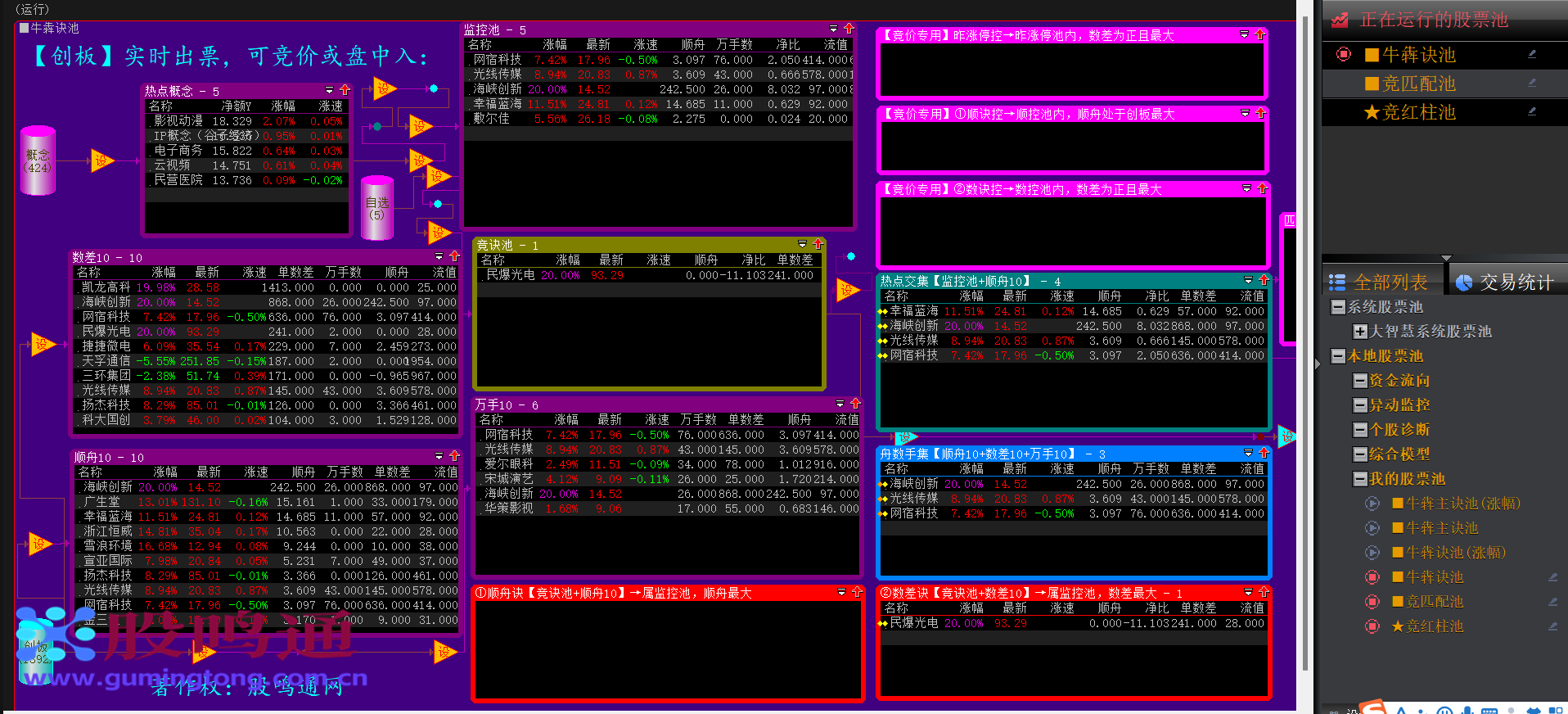The width and height of the screenshot is (1568, 714).
Task: Click the 自选(5) cylinder node
Action: [x=377, y=208]
